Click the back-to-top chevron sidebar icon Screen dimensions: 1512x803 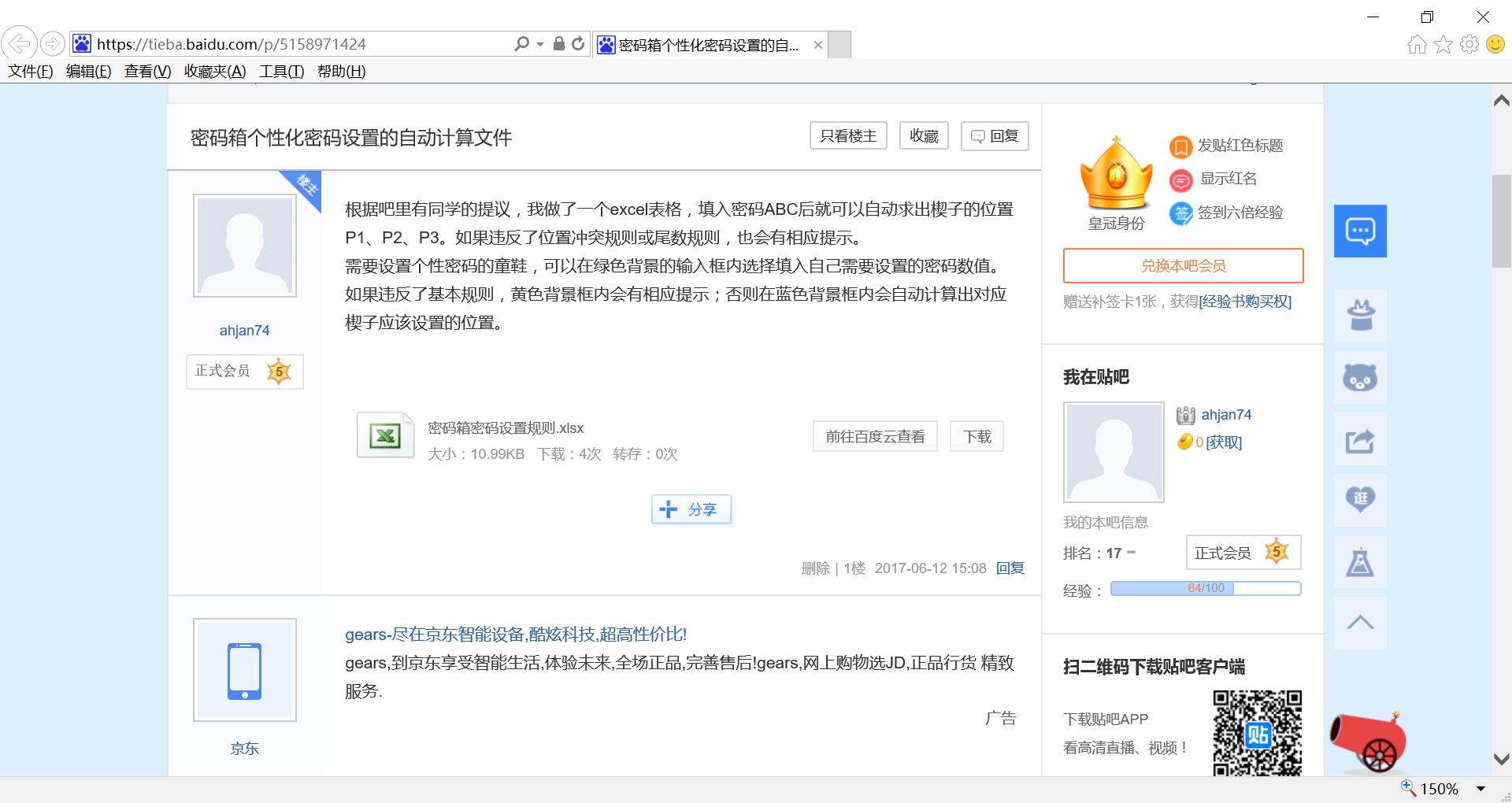[1360, 623]
